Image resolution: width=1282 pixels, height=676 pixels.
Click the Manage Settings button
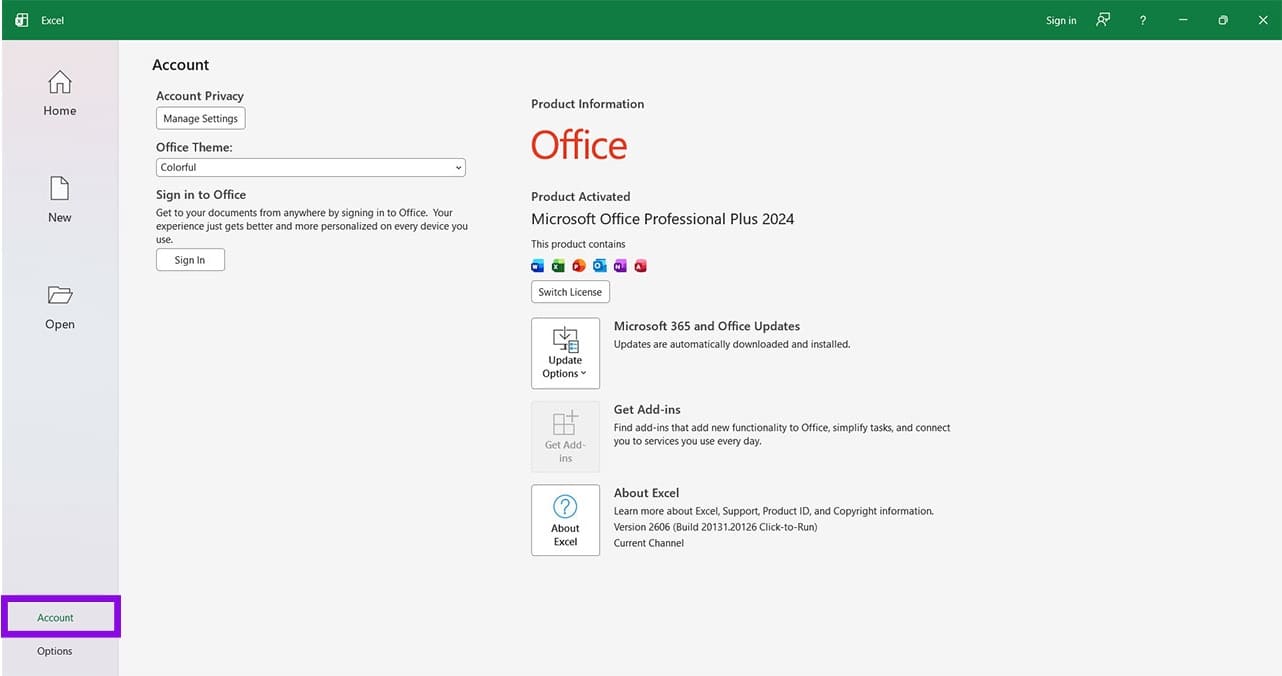[201, 118]
